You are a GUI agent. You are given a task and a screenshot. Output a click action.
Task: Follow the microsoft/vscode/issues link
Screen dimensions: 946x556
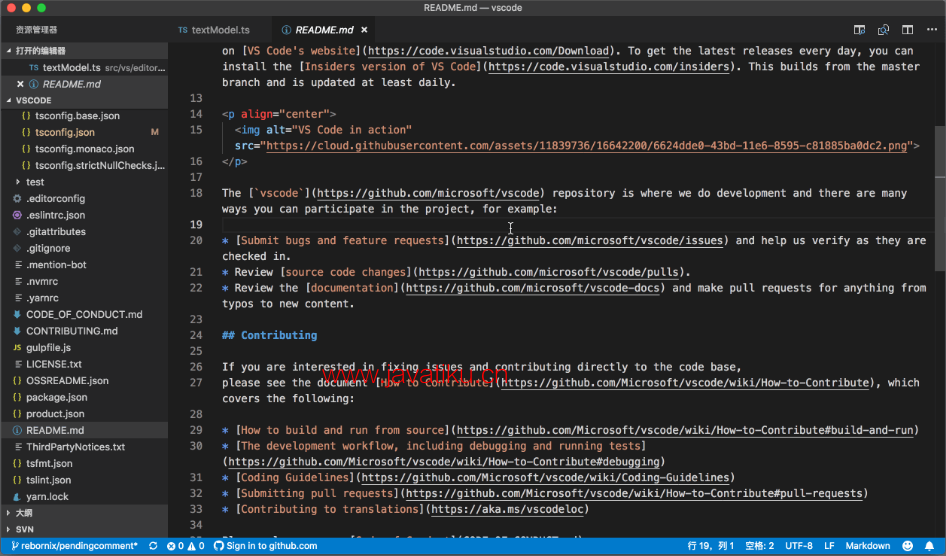[589, 241]
